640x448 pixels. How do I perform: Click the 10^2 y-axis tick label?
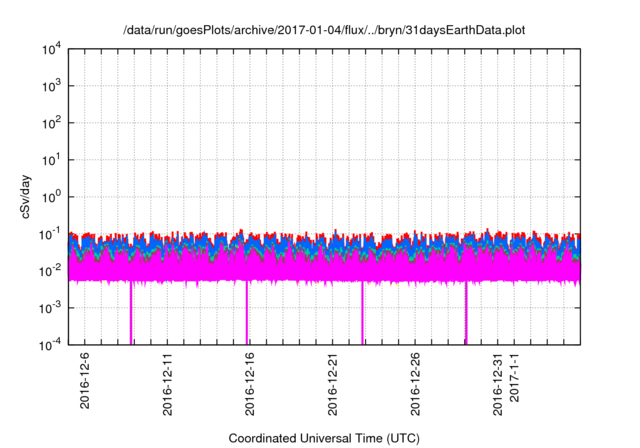coord(52,122)
